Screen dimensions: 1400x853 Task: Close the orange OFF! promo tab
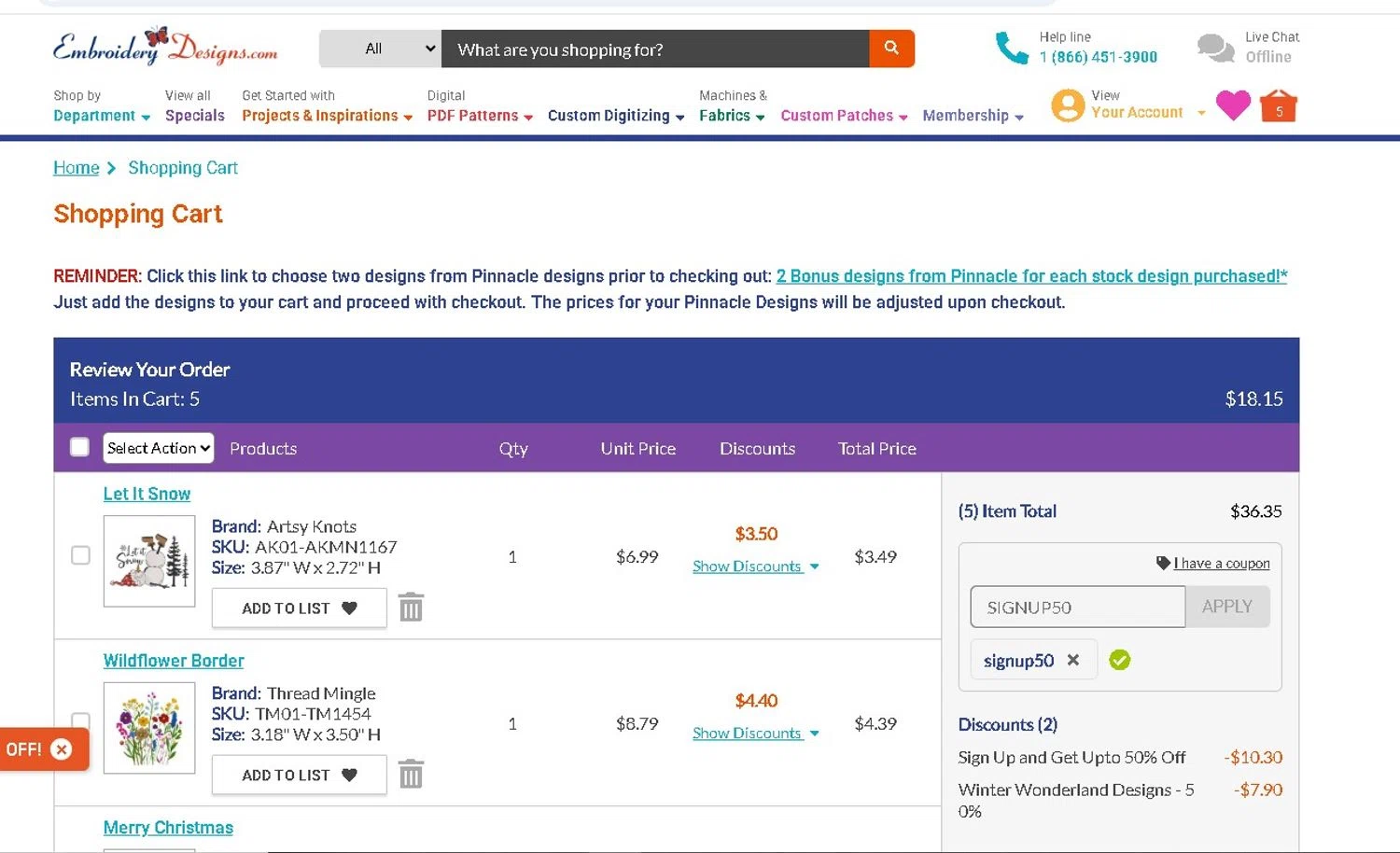pyautogui.click(x=62, y=749)
